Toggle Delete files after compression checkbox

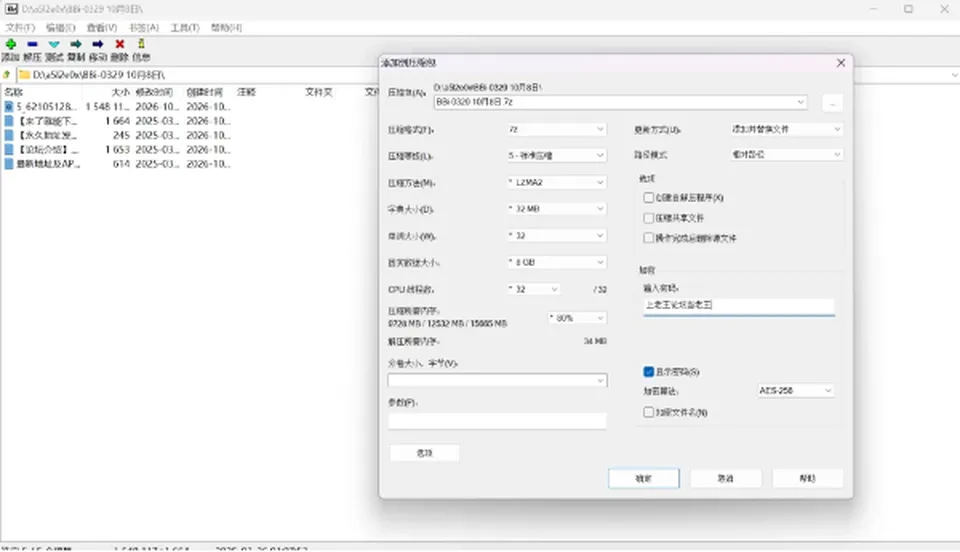[x=648, y=237]
